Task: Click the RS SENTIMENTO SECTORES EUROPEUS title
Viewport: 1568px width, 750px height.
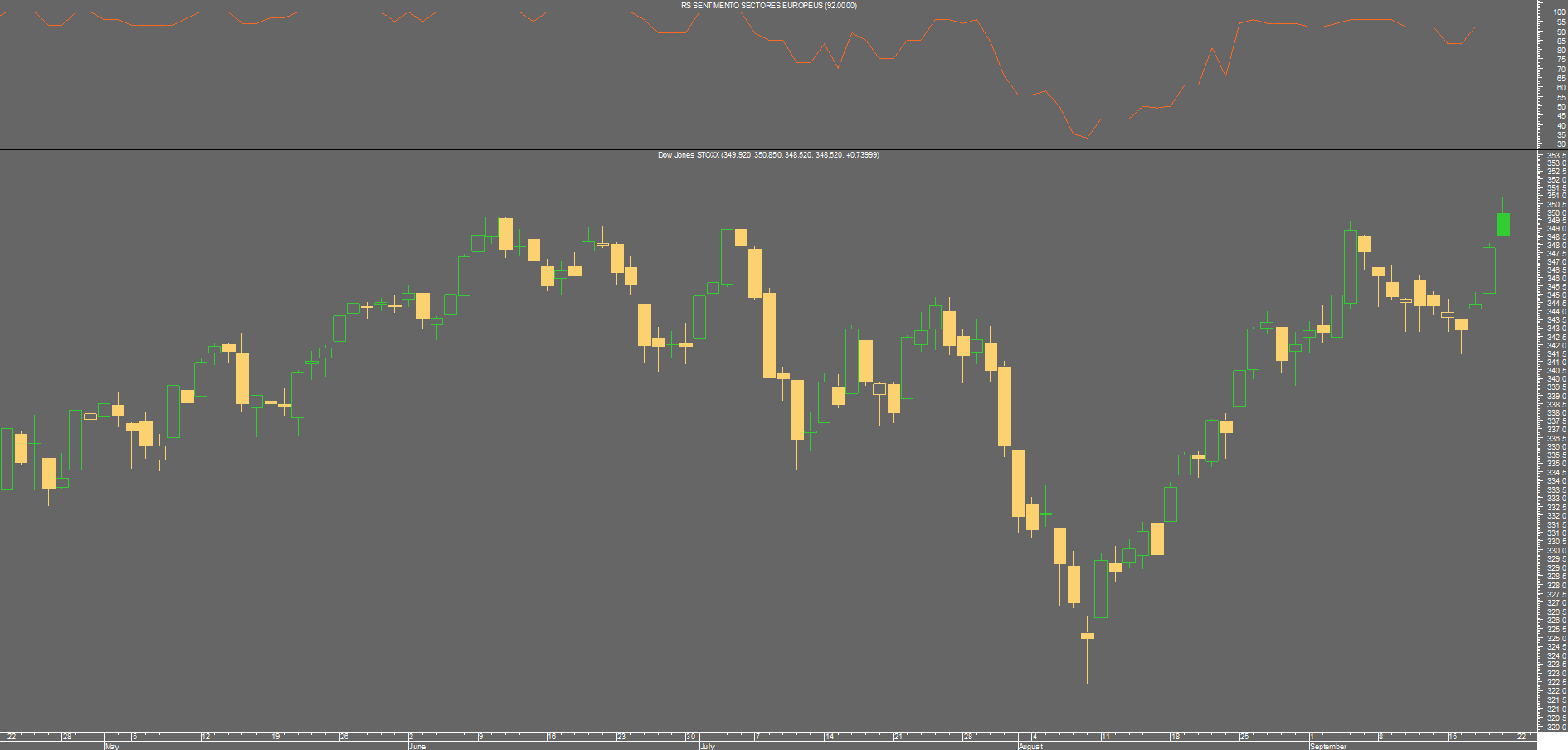Action: tap(768, 6)
